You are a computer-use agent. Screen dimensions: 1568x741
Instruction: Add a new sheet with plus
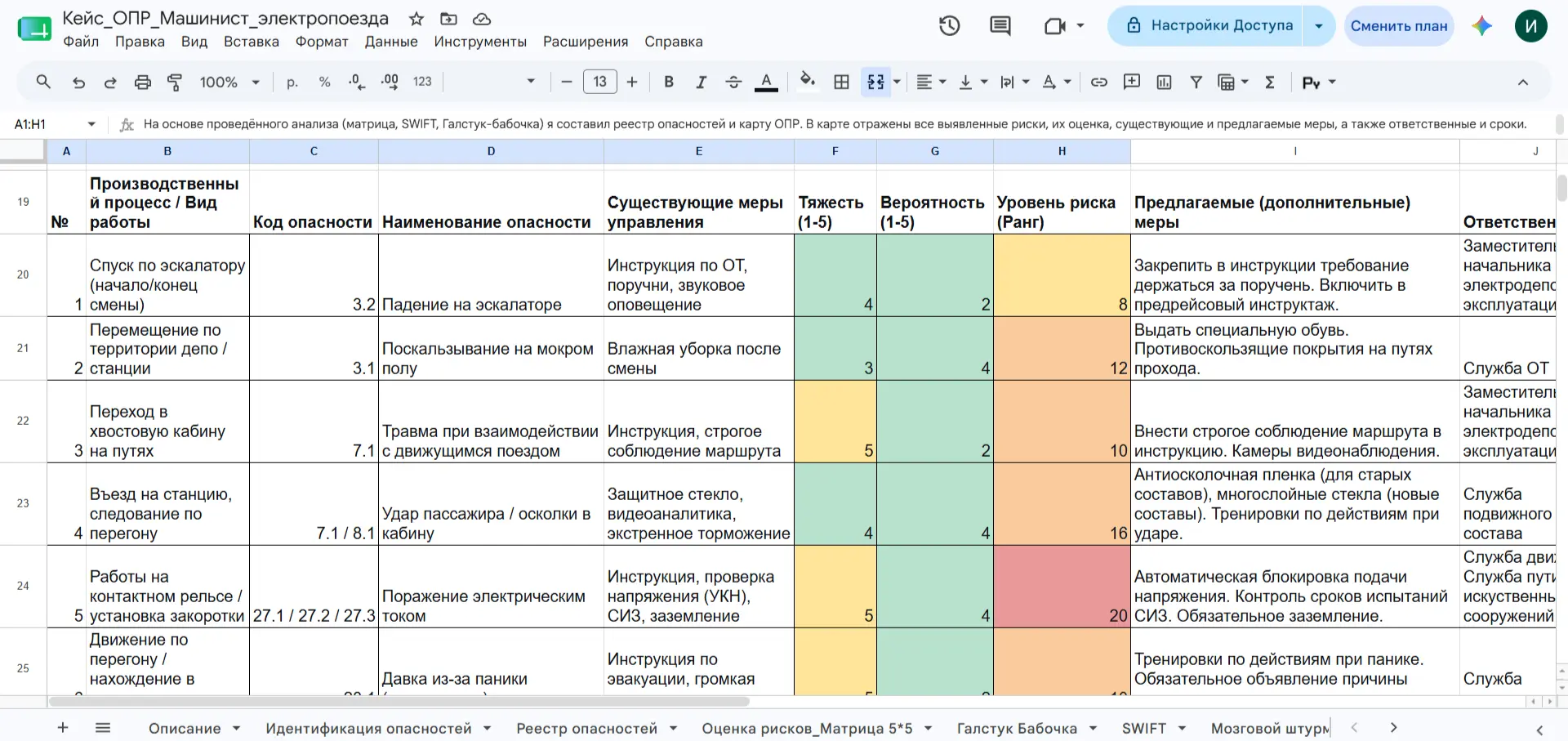(63, 727)
